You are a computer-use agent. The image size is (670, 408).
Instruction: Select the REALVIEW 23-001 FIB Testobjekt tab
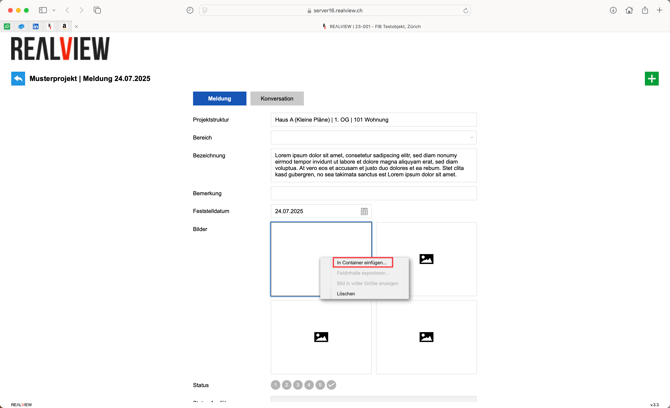[x=372, y=26]
